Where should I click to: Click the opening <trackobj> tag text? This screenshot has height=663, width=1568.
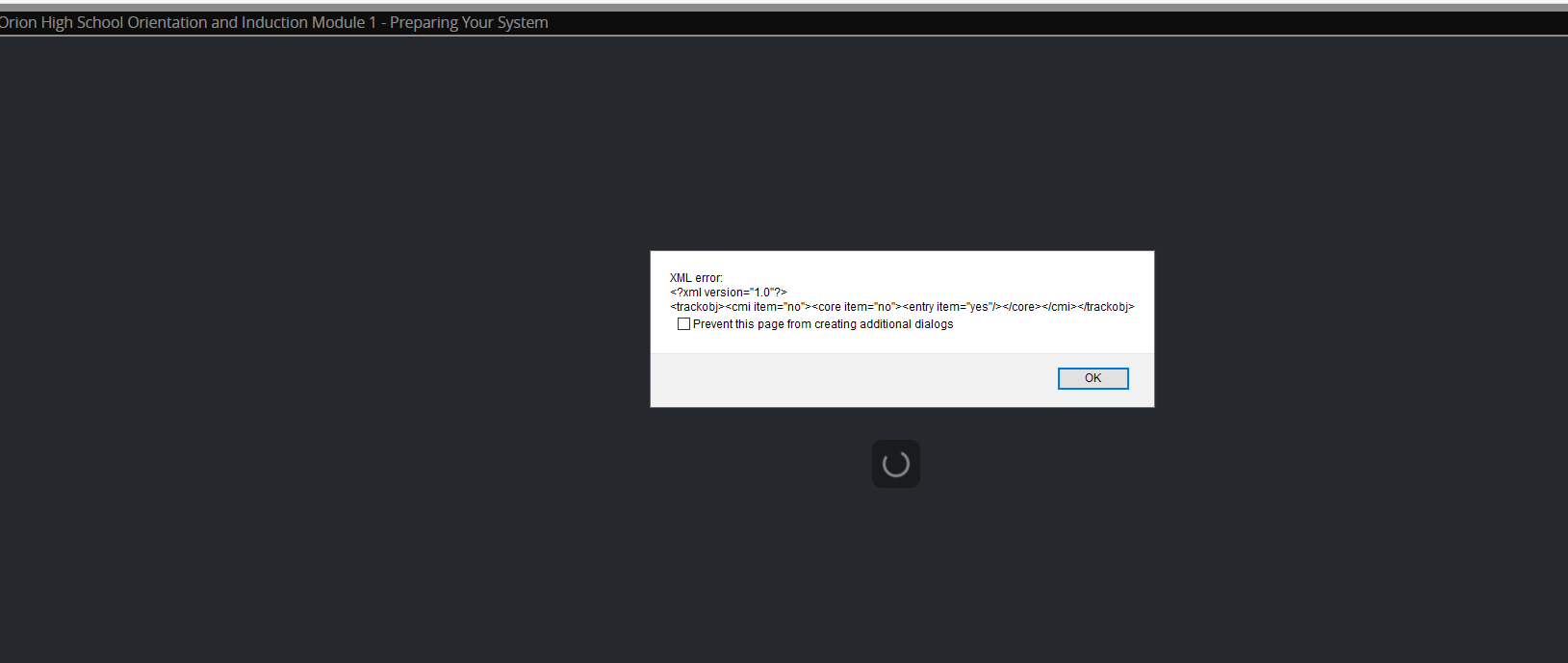pos(697,307)
